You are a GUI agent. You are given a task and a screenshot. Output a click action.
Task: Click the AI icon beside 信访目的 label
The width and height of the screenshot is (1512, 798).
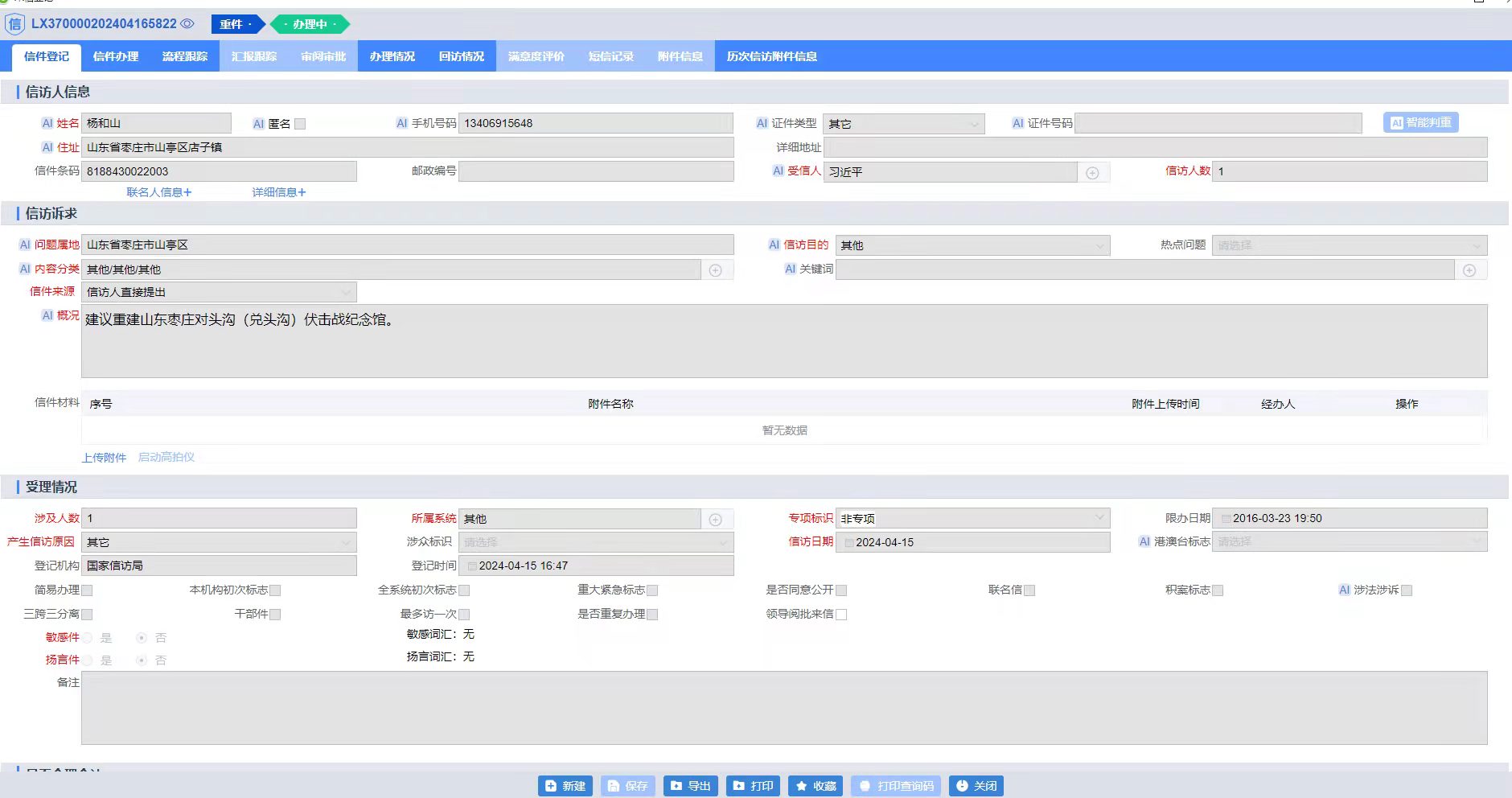pyautogui.click(x=774, y=245)
